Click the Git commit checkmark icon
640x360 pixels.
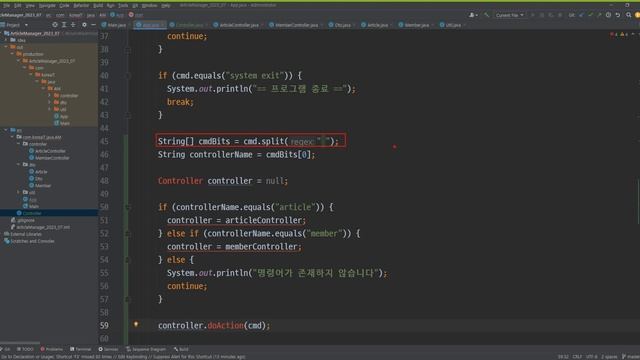[x=590, y=15]
